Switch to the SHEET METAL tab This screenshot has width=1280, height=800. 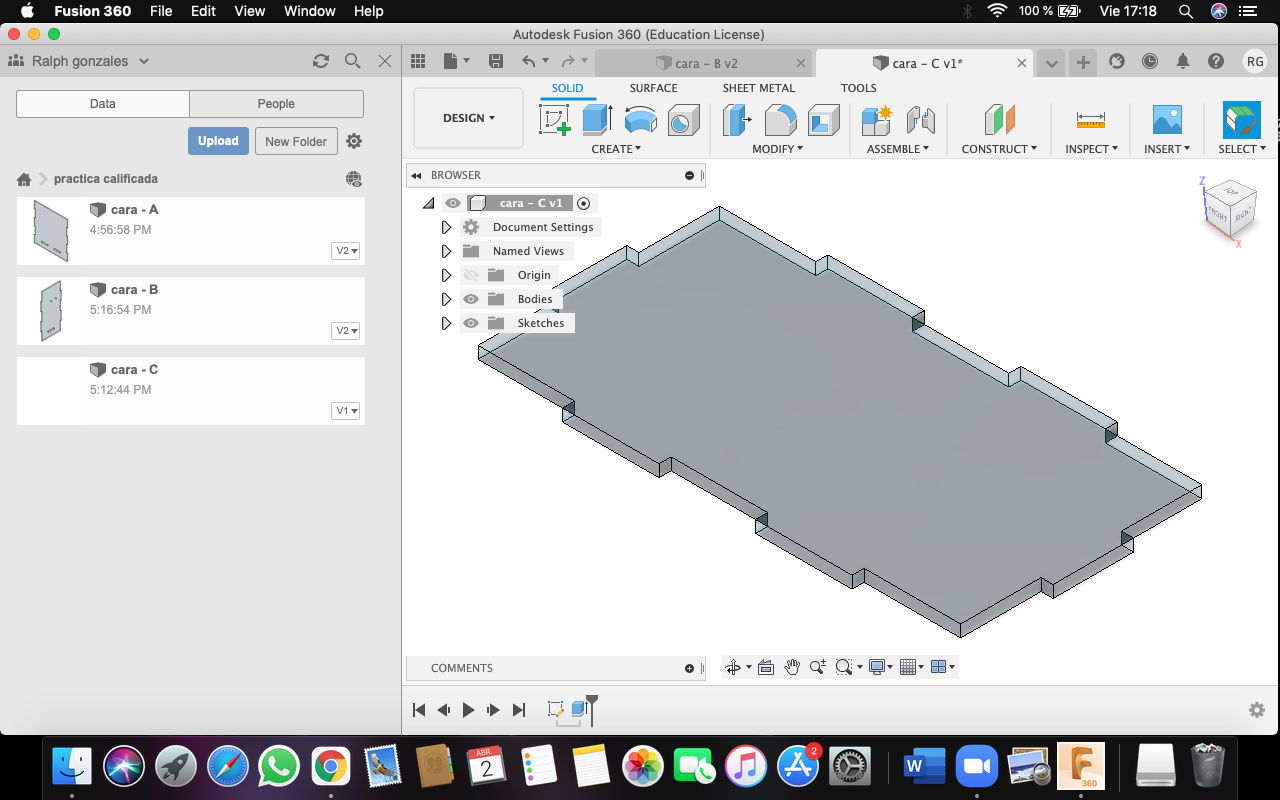pos(759,88)
